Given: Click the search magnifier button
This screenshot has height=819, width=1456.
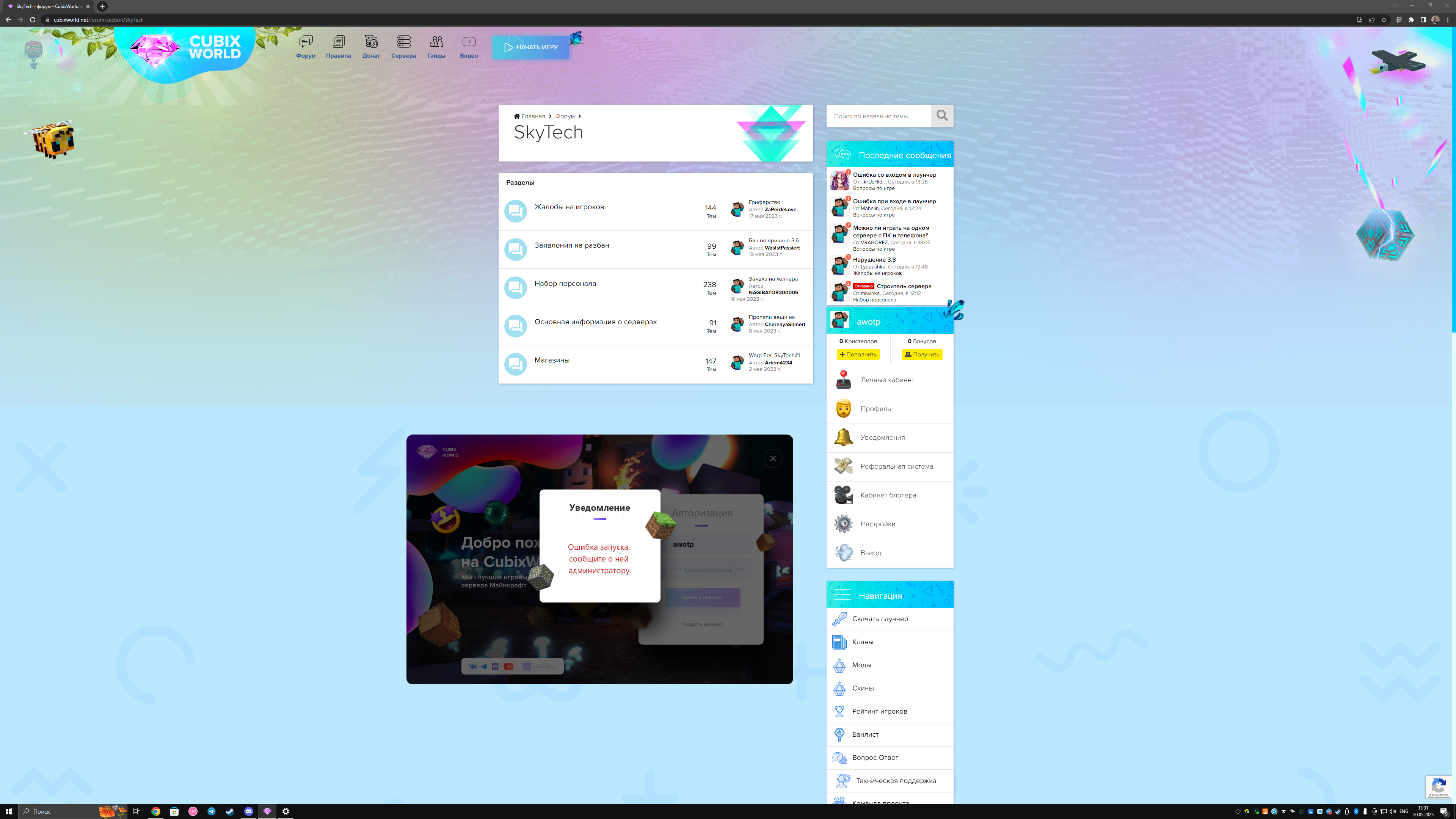Looking at the screenshot, I should click(941, 116).
